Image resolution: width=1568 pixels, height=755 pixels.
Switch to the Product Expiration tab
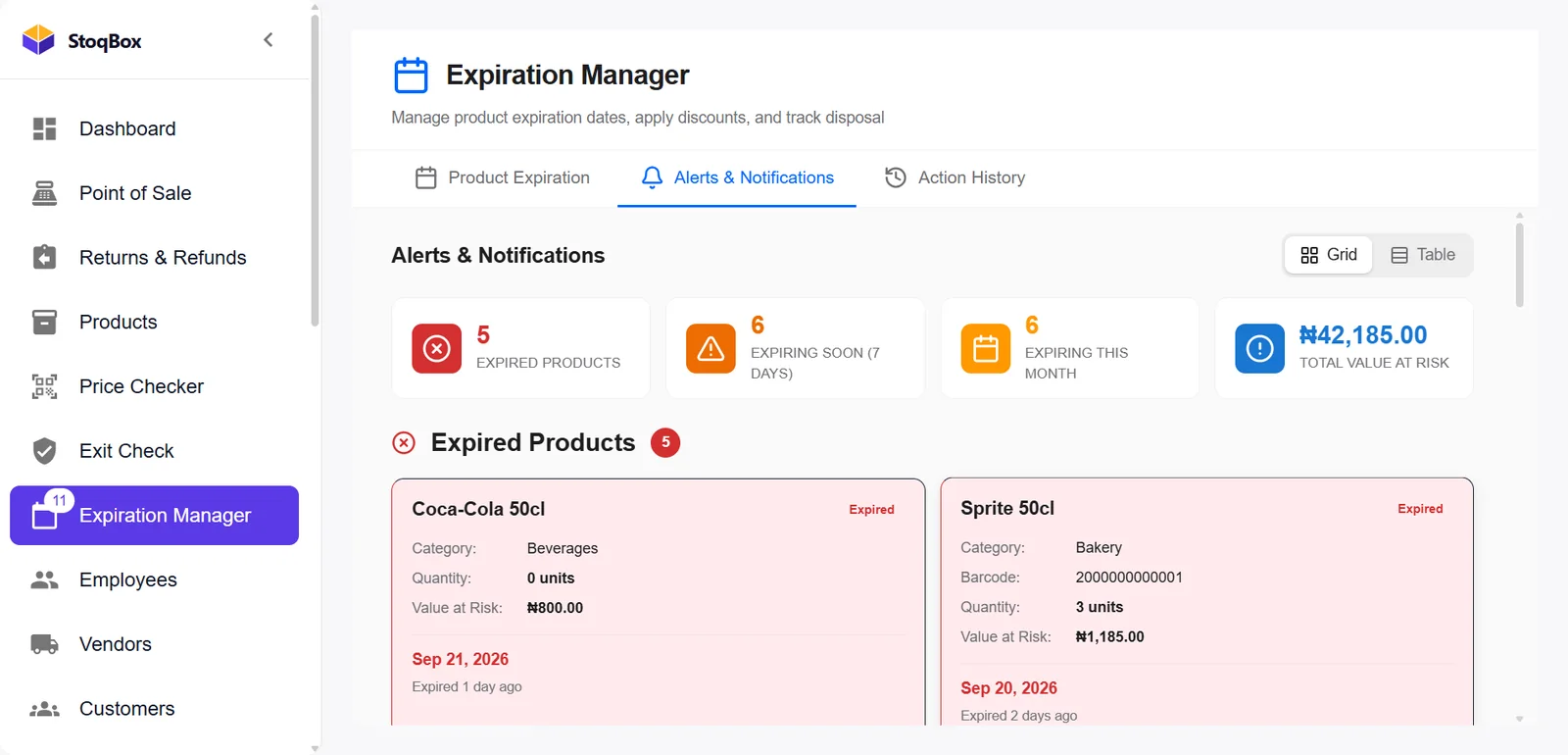(x=503, y=177)
